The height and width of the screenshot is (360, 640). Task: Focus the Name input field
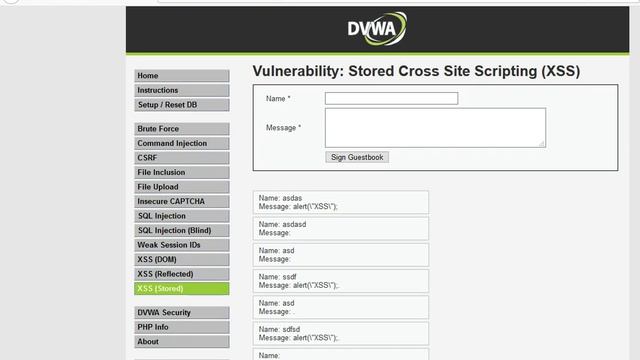point(391,98)
